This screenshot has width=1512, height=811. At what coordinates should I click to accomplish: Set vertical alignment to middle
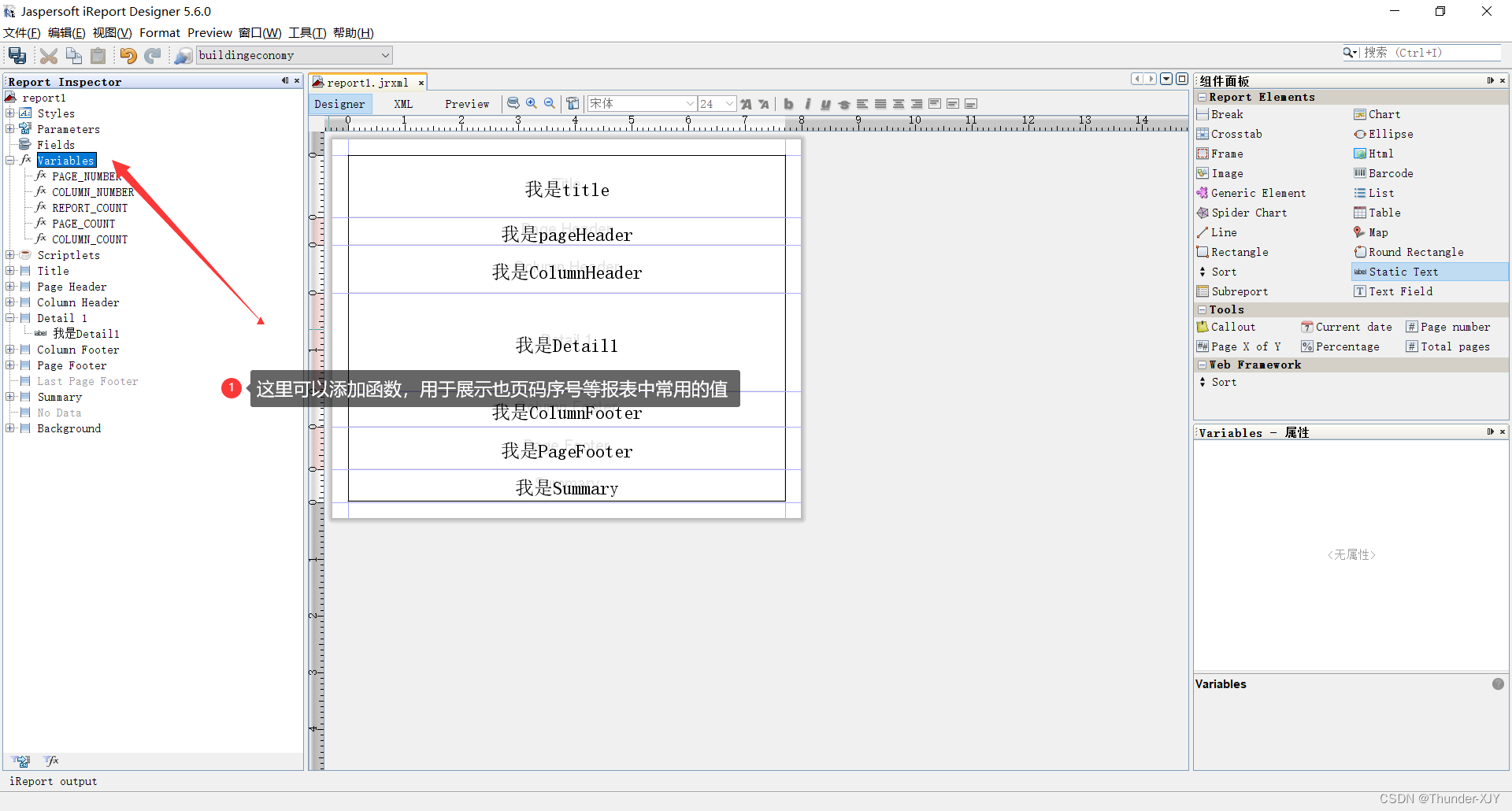coord(953,103)
